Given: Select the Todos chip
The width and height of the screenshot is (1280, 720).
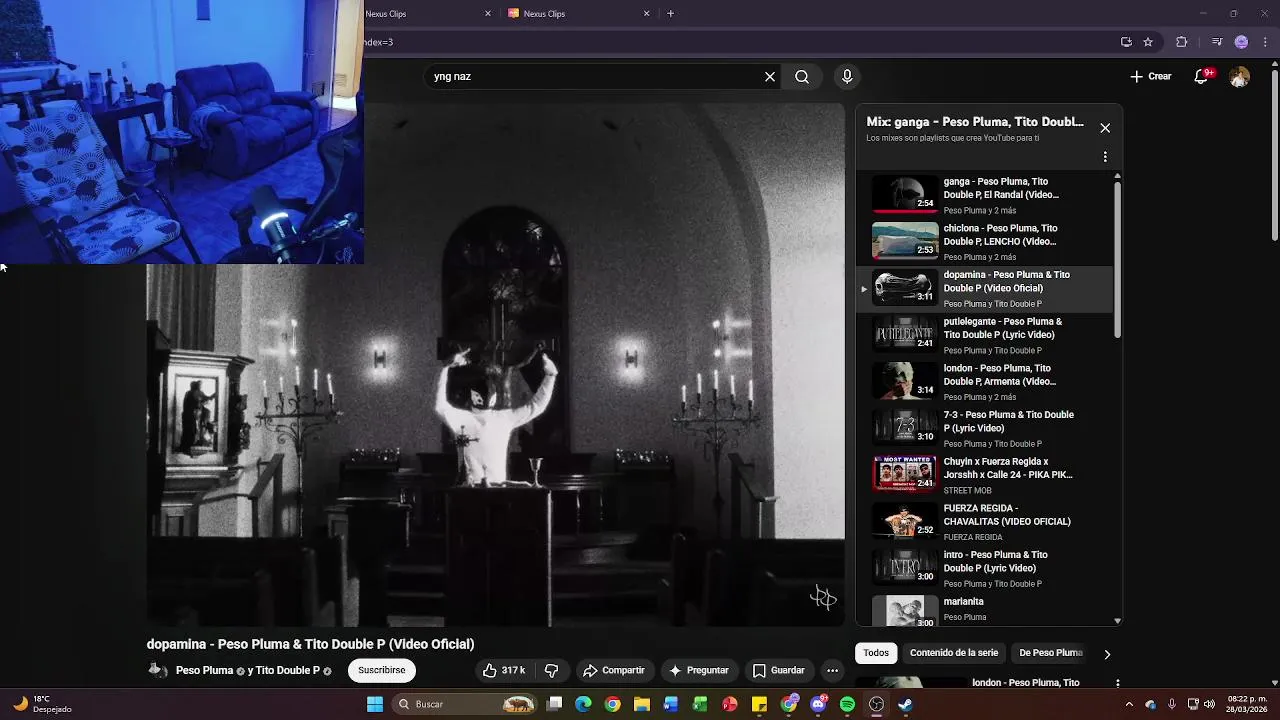Looking at the screenshot, I should [876, 653].
